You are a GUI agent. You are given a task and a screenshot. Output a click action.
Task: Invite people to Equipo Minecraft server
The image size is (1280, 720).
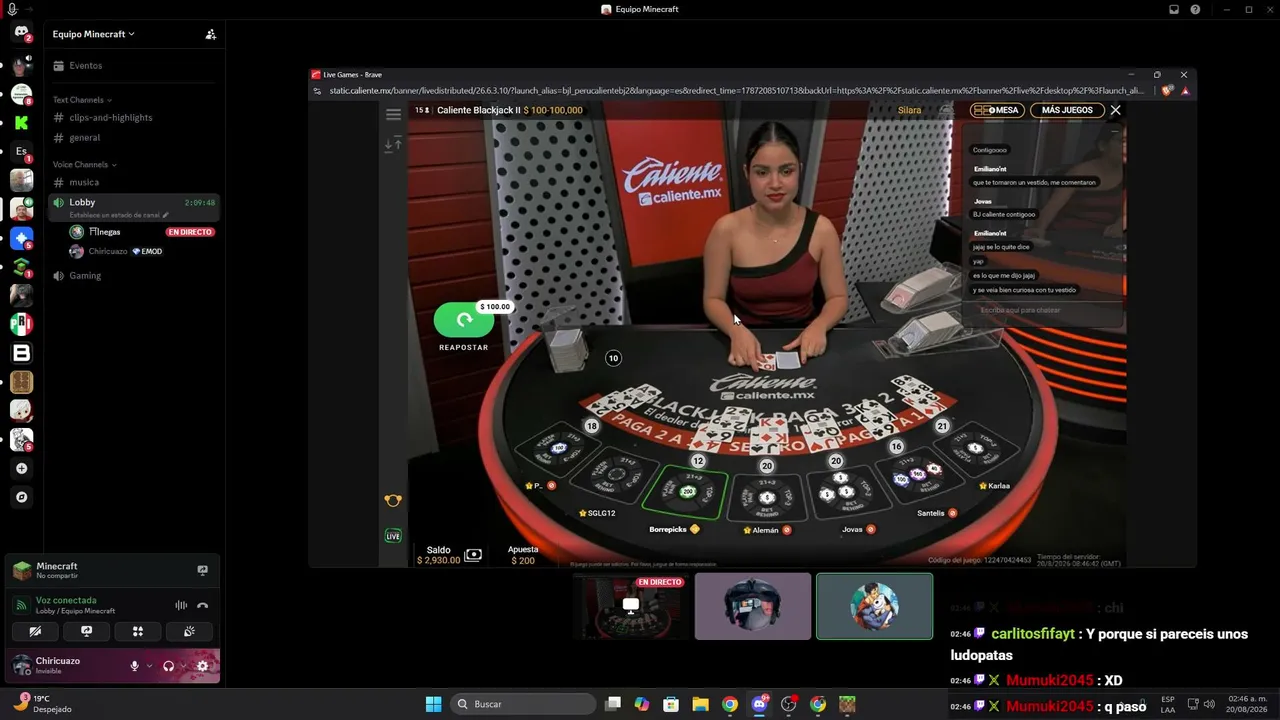point(210,34)
